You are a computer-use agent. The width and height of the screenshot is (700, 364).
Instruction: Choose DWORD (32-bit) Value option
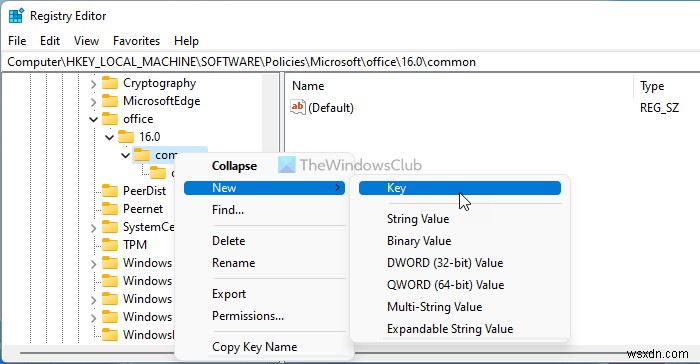(445, 263)
